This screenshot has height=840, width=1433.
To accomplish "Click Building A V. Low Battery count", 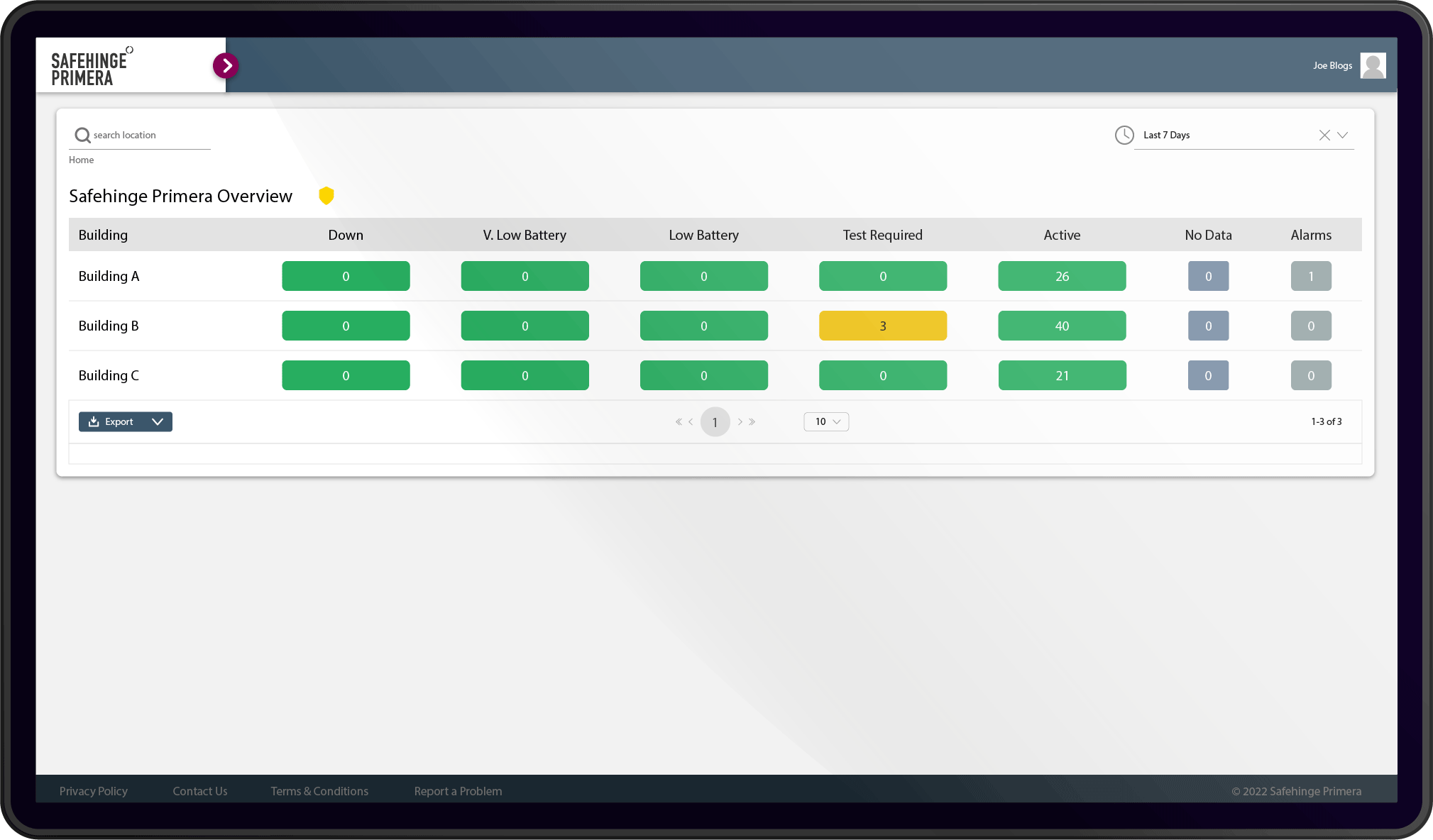I will click(x=525, y=276).
